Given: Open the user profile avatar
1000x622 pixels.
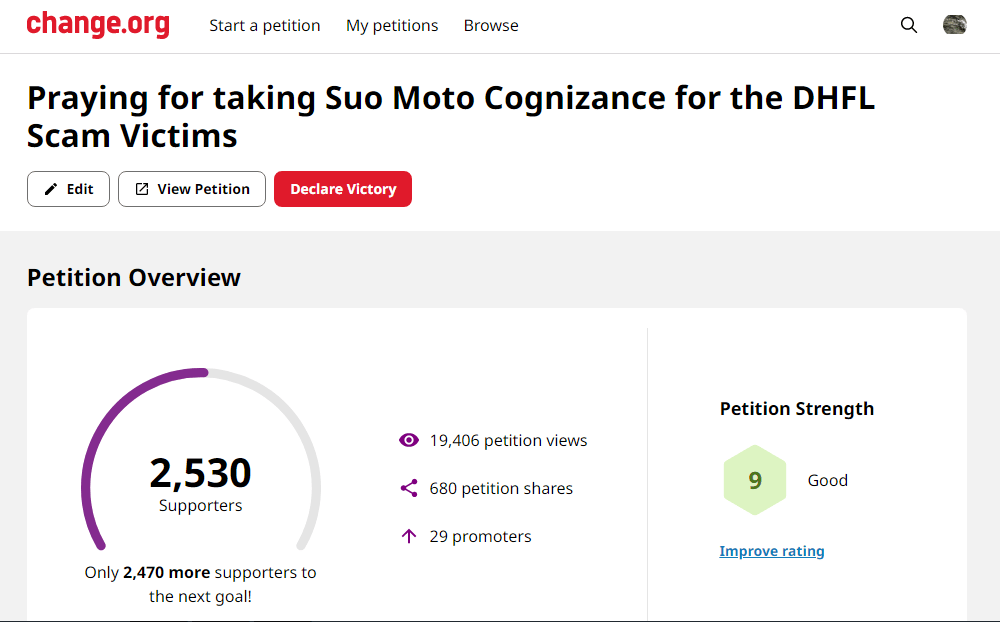Looking at the screenshot, I should 954,26.
